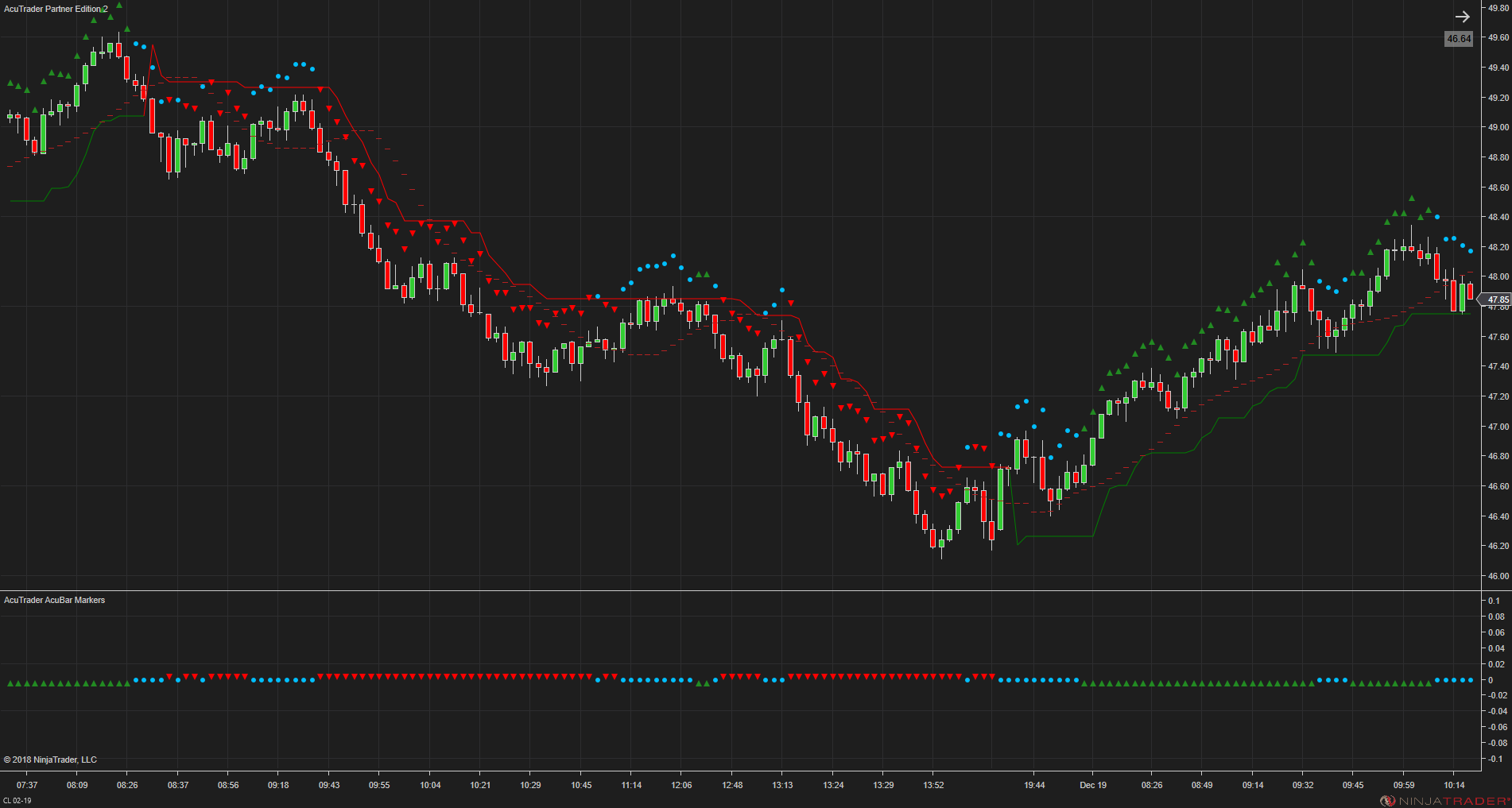Click the 13:13 time axis label
Viewport: 1512px width, 808px height.
[782, 785]
